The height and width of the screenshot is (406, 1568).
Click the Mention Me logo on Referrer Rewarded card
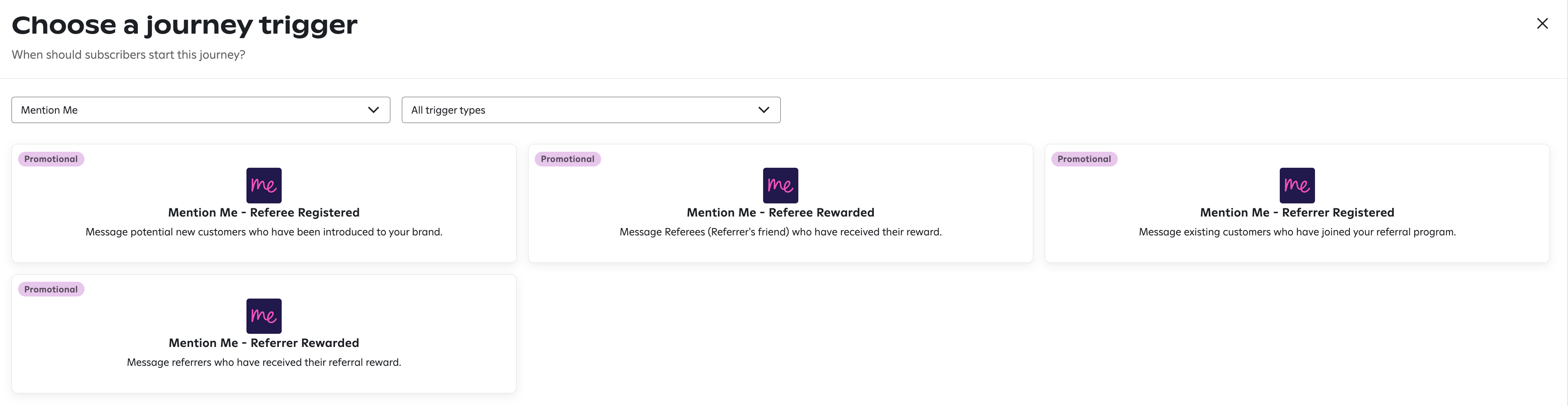click(x=264, y=316)
